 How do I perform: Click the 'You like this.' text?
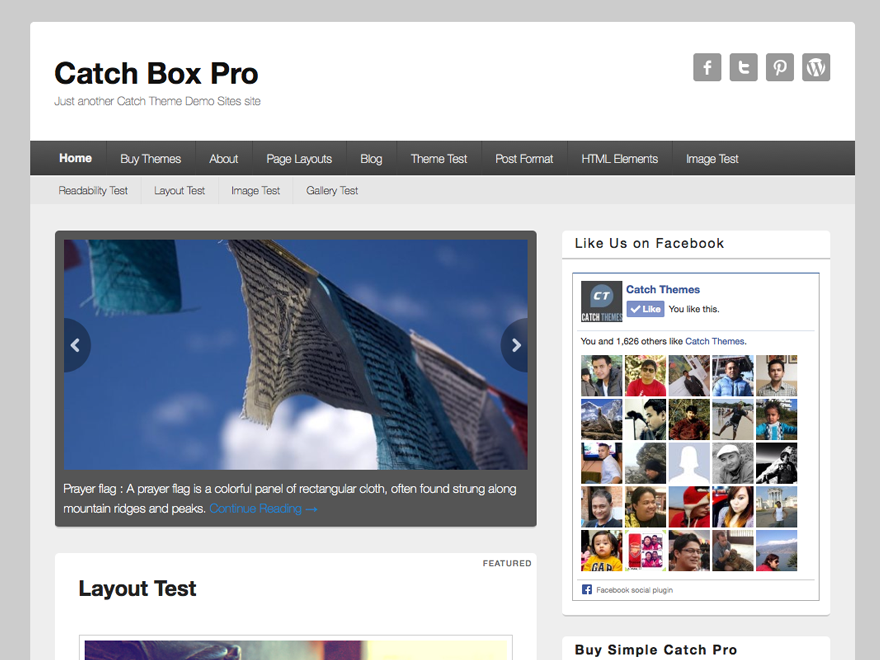pos(694,309)
